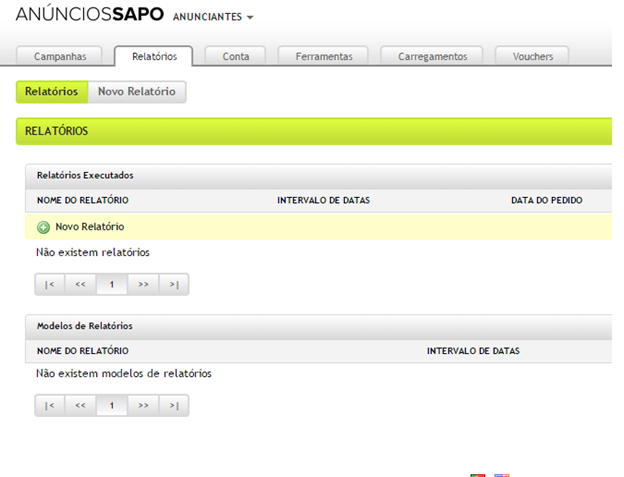Go to previous page in Modelos de Relatórios

[x=81, y=405]
